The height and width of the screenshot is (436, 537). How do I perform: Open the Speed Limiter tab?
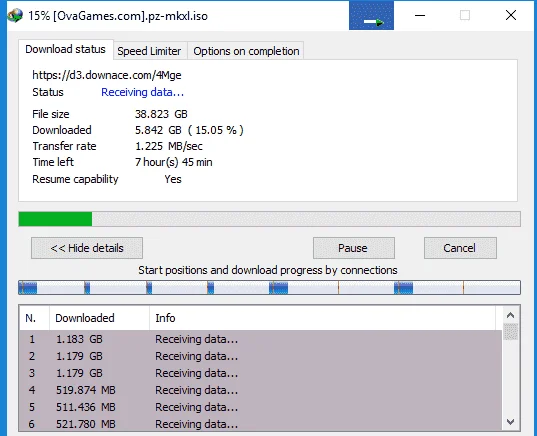coord(149,51)
